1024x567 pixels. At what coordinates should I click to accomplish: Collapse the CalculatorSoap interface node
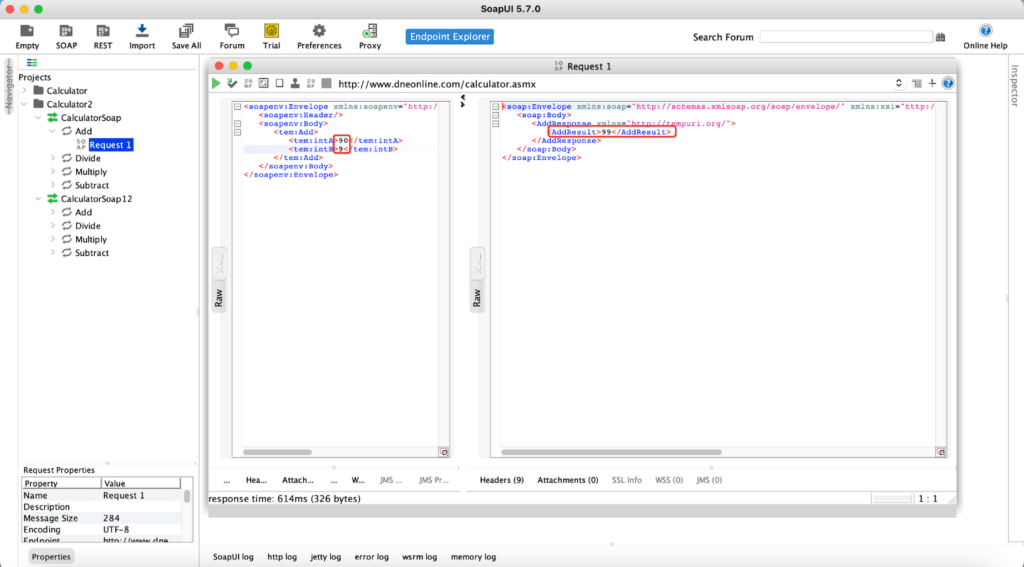(39, 118)
